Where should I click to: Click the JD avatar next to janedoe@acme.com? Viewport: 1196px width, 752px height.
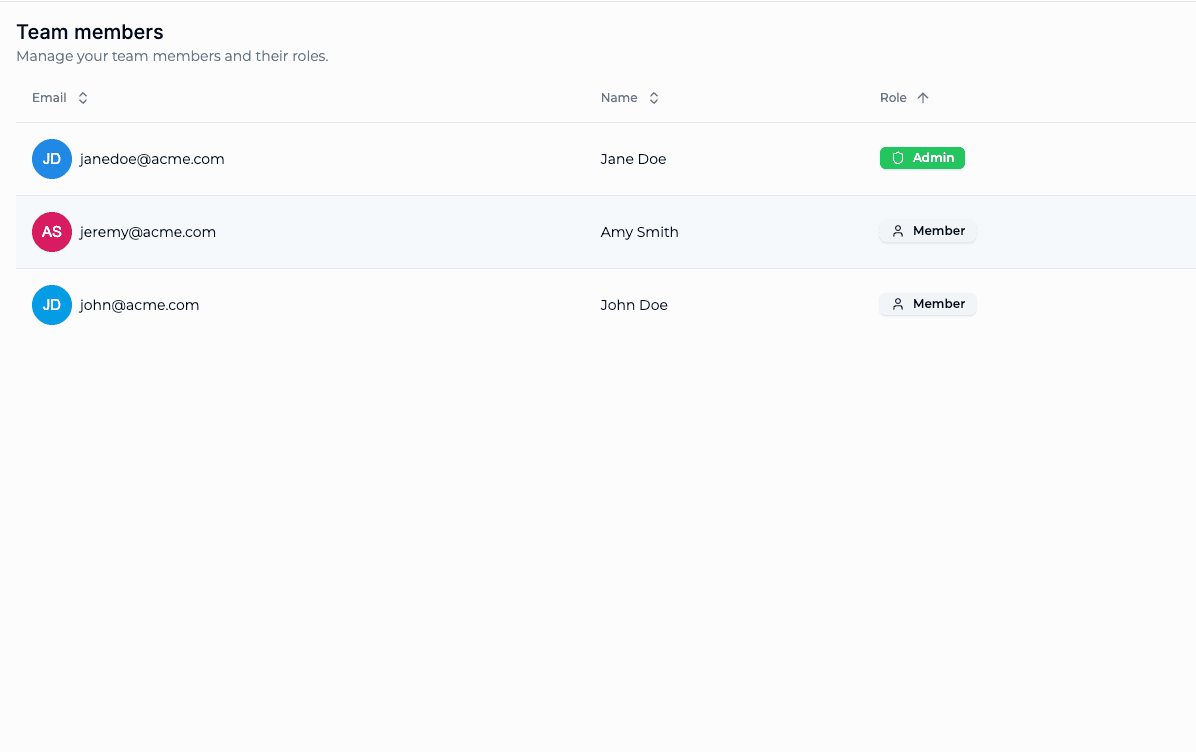[x=52, y=159]
